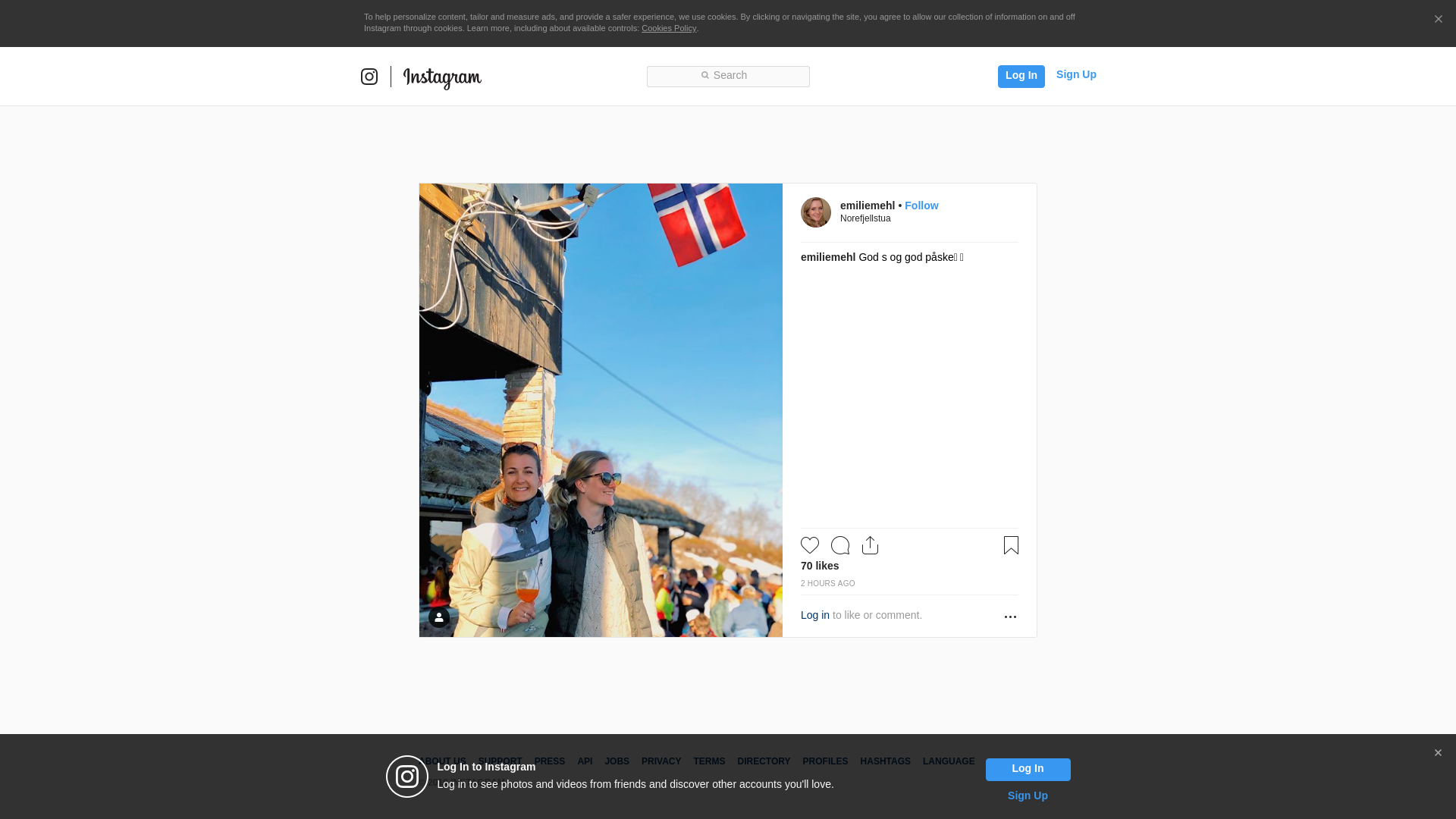1456x819 pixels.
Task: Focus the Search input field
Action: tap(728, 76)
